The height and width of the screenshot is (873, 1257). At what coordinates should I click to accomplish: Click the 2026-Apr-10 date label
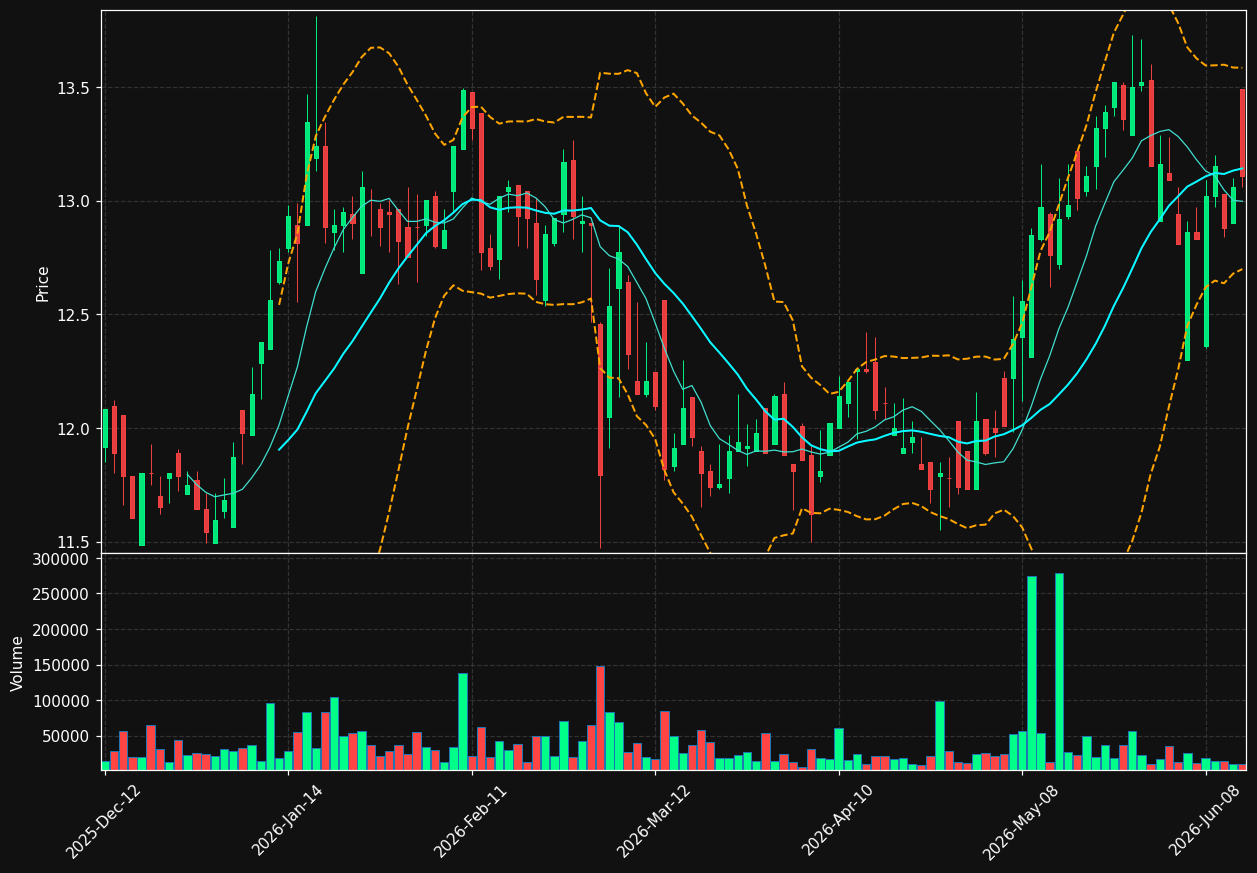tap(838, 822)
